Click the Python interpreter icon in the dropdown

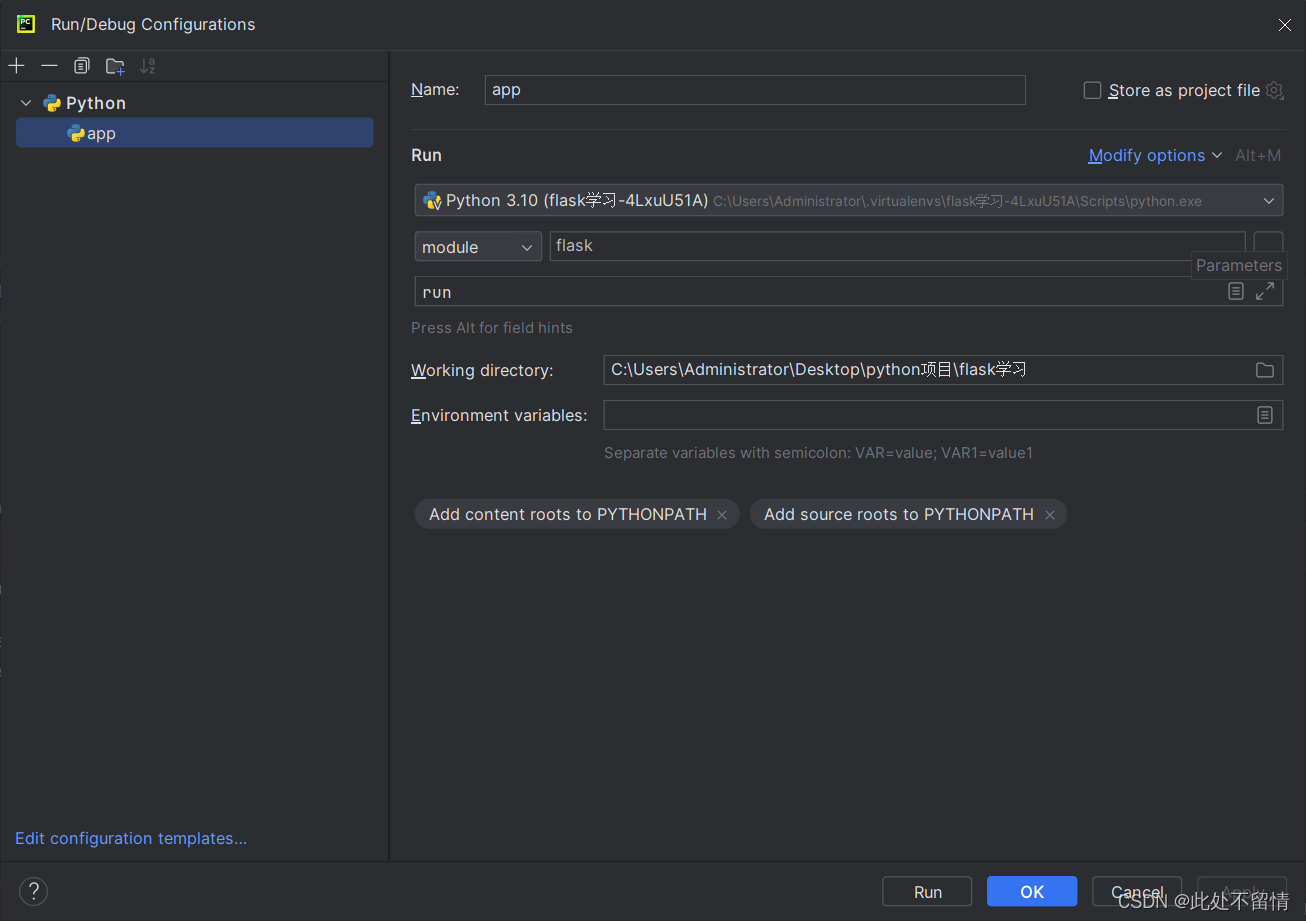432,201
